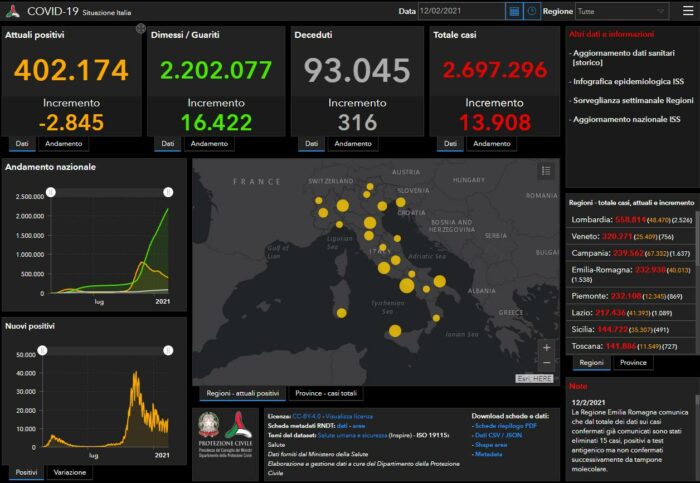Grab left range handle of Nuovi positivi chart
Screen dimensions: 700x483
tap(42, 350)
